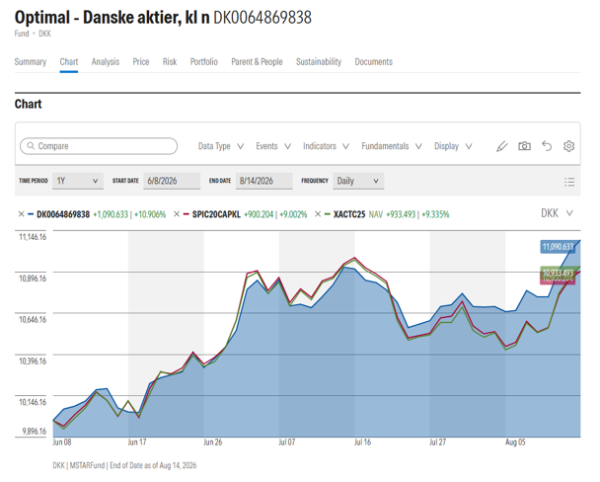Switch to the Summary tab

[x=30, y=62]
